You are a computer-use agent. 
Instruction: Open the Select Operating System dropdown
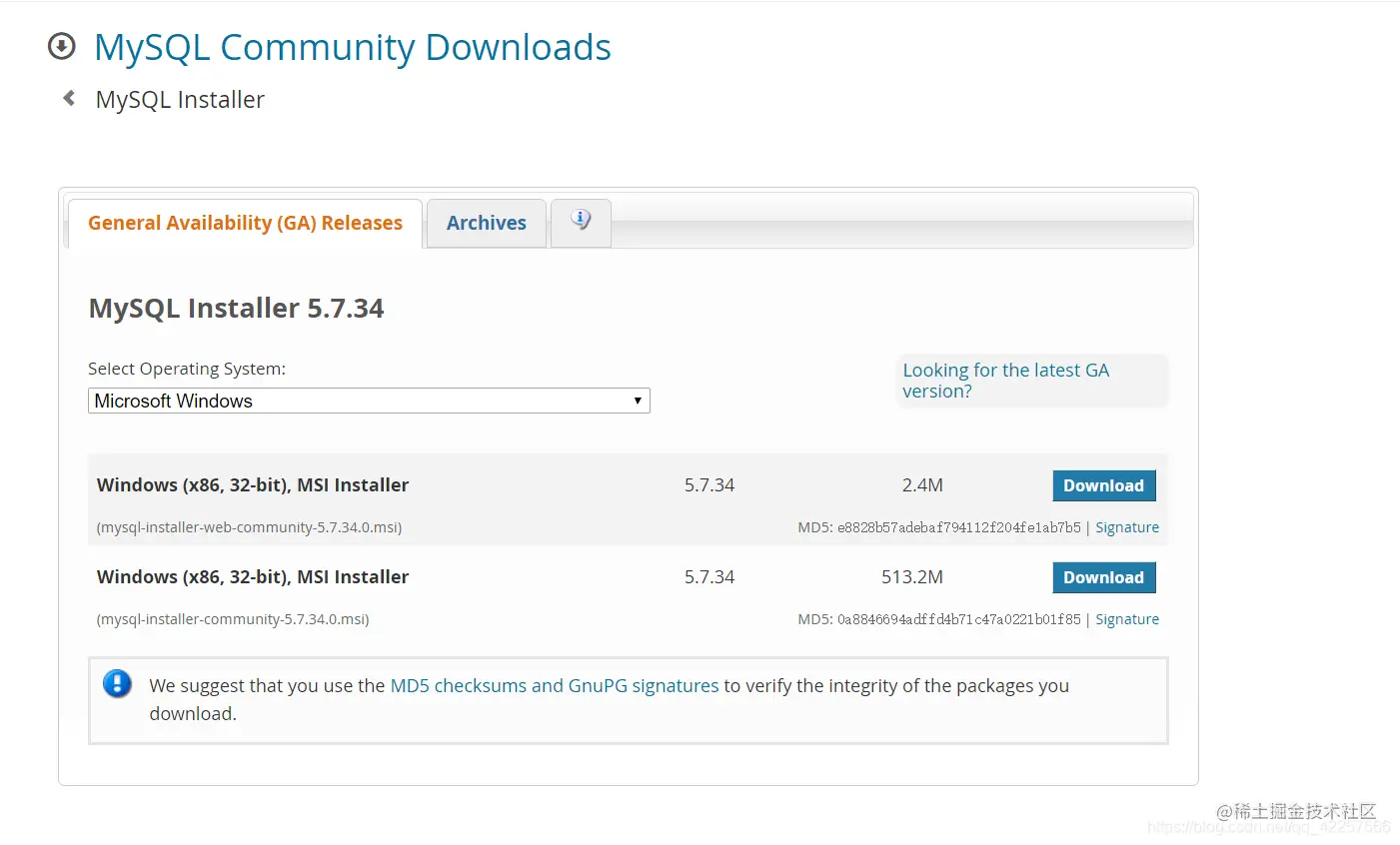pos(369,401)
